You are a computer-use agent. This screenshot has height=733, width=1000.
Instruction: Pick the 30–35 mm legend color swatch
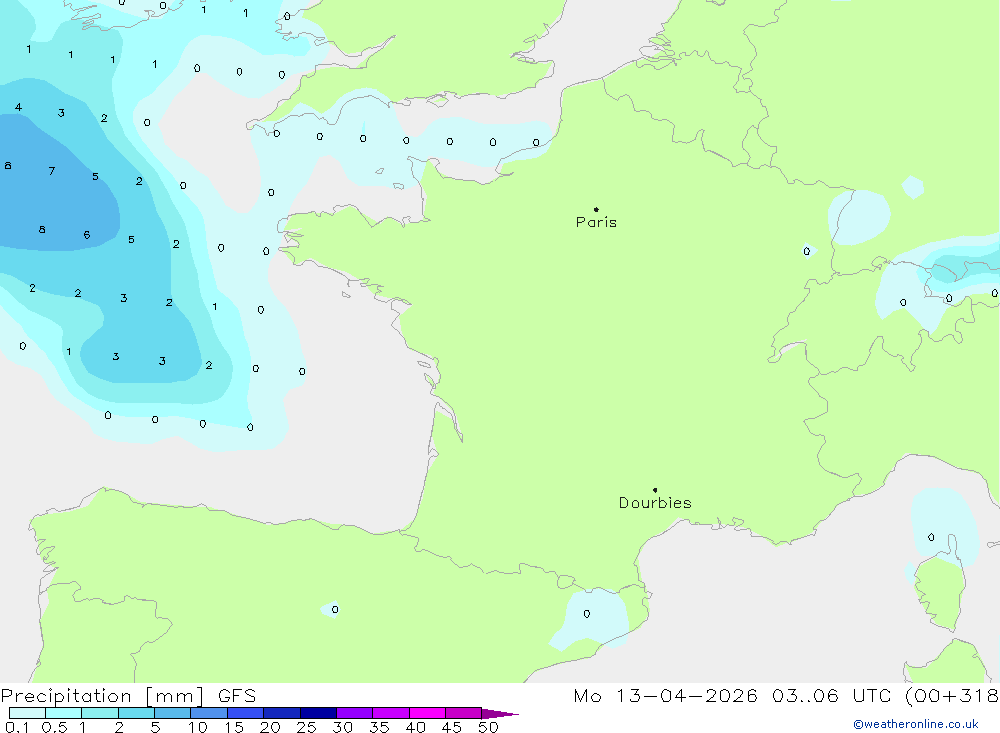pos(355,713)
